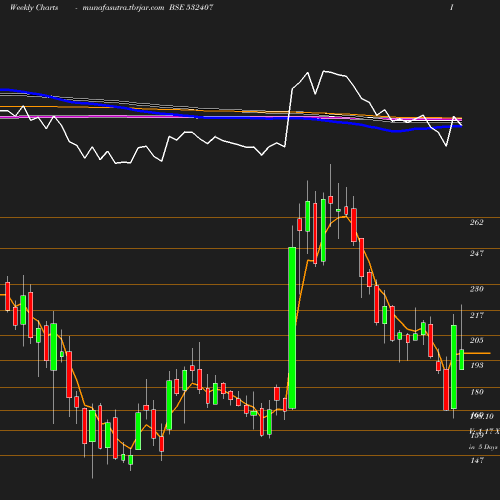Click the 193 price level label
500x500 pixels.
click(477, 365)
